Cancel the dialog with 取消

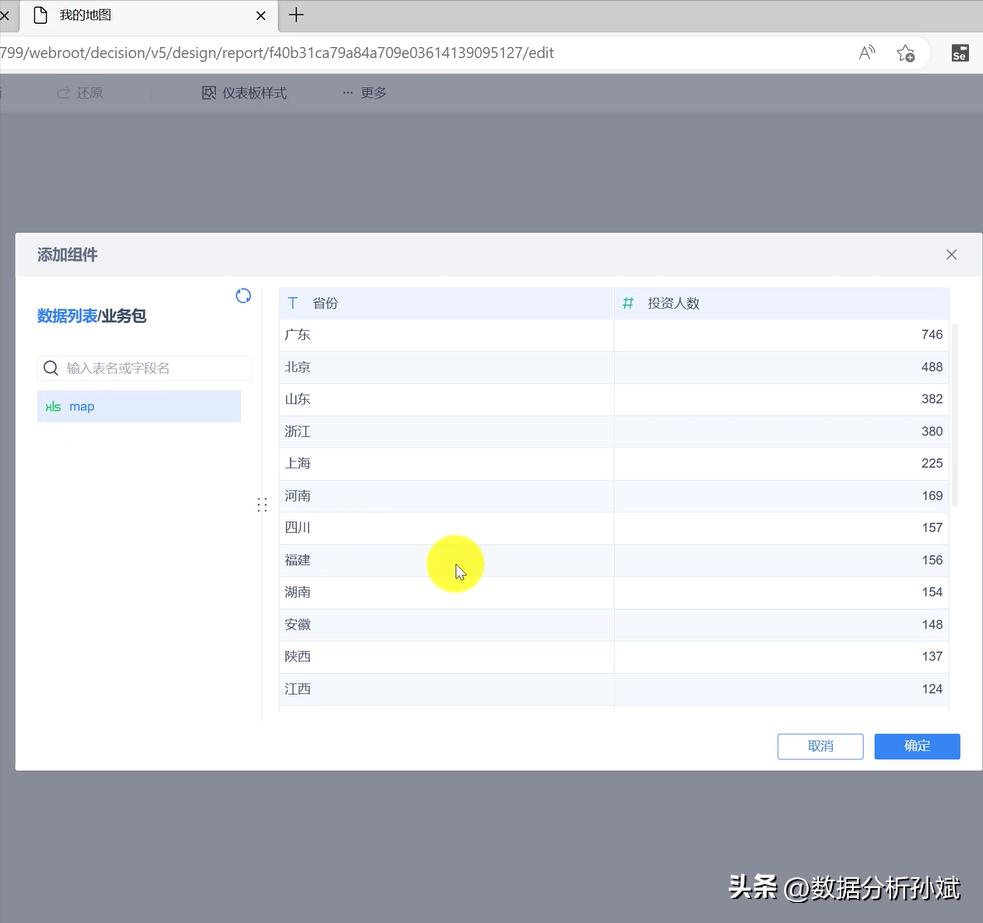[820, 746]
